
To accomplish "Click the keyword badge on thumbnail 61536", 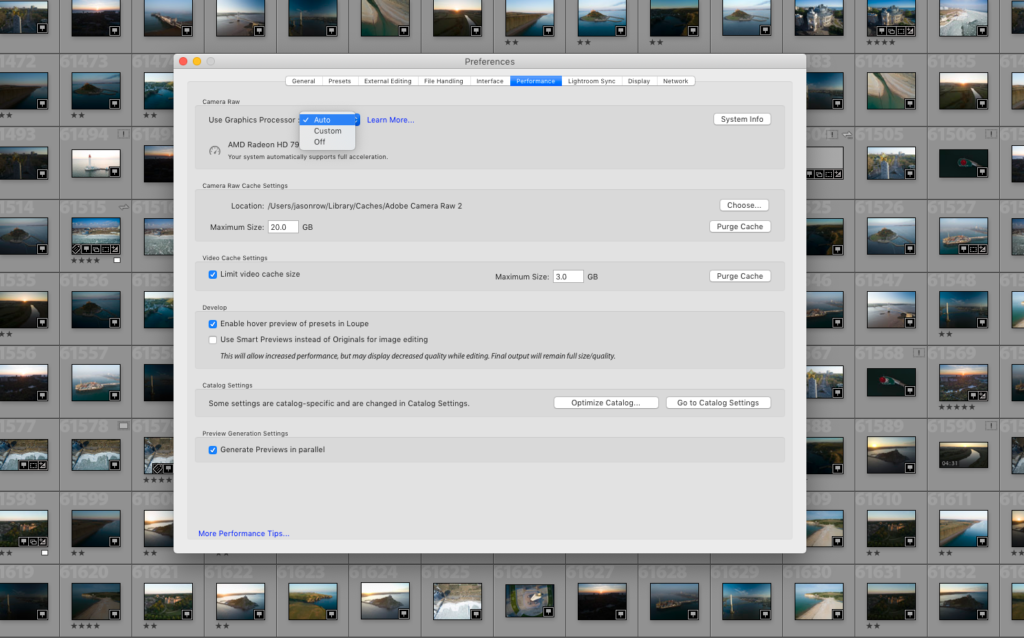I will (x=114, y=322).
